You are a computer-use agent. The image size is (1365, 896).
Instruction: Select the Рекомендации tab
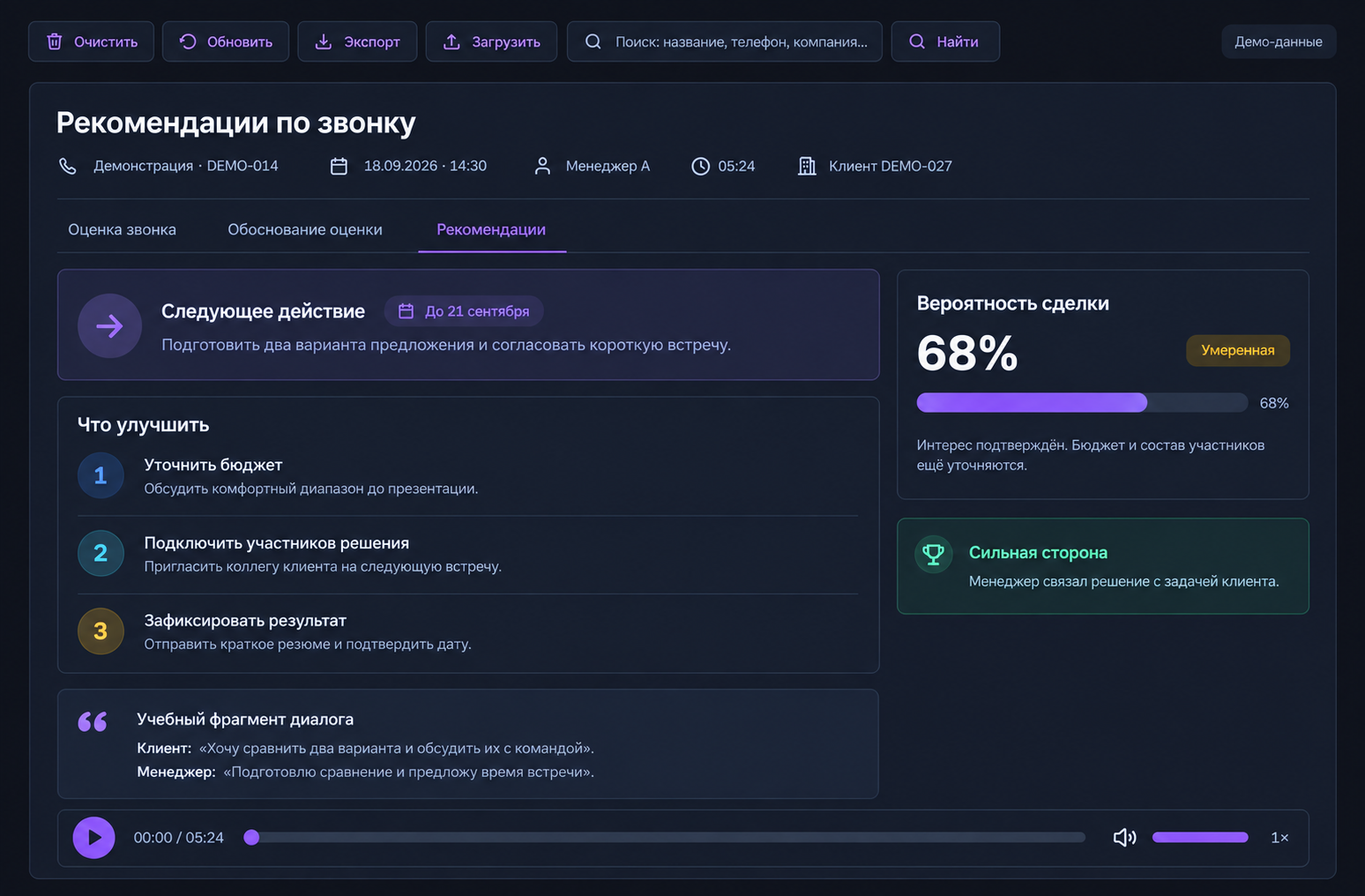point(491,229)
